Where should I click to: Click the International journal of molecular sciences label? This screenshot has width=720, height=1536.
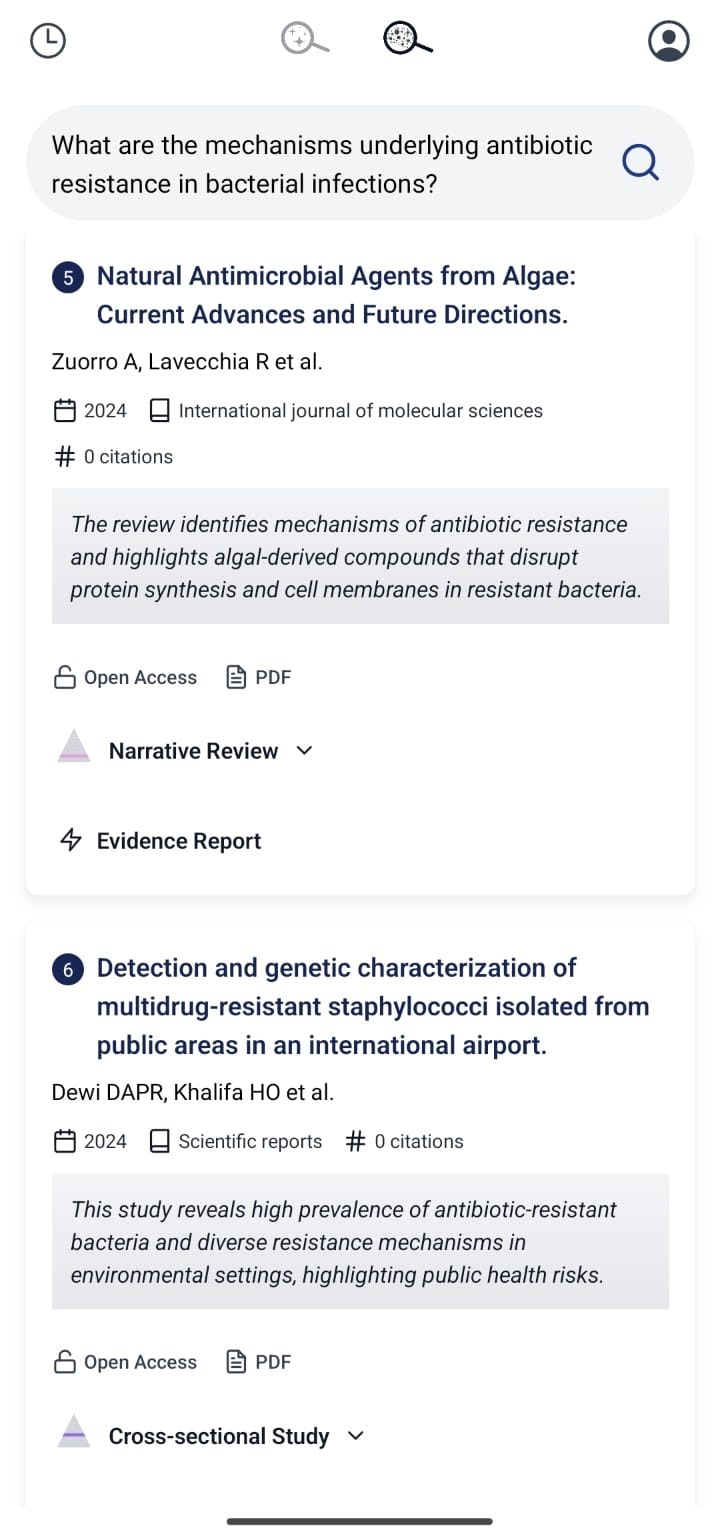coord(361,410)
